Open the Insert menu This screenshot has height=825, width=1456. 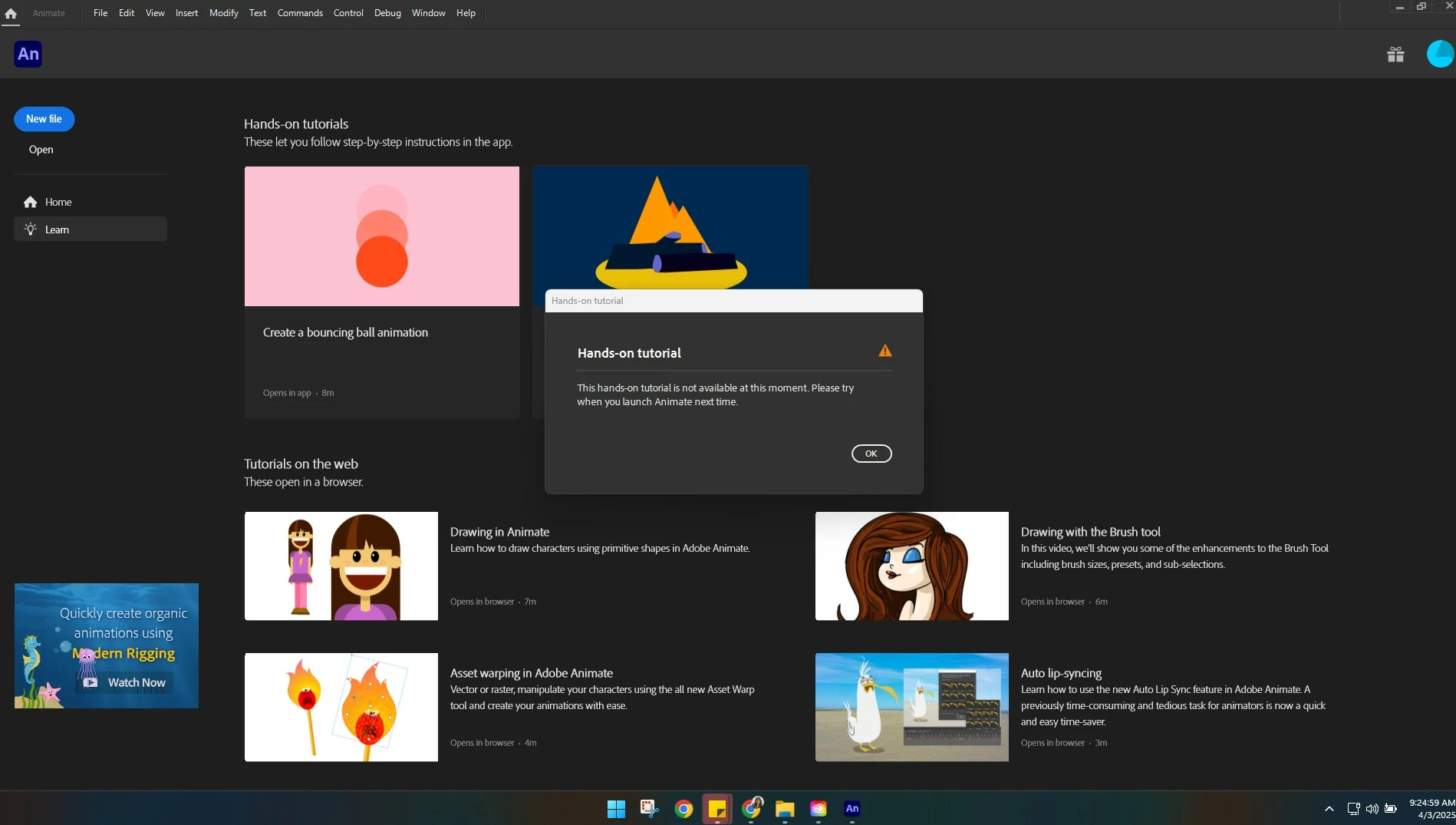click(186, 13)
